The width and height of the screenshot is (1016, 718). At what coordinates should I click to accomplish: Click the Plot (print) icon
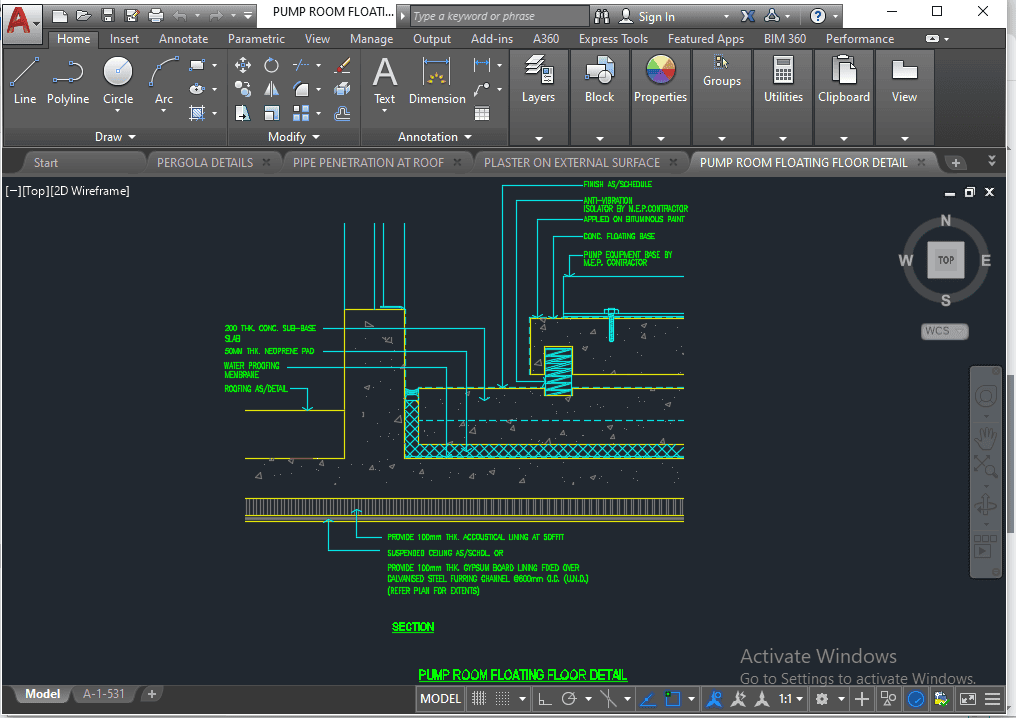[155, 16]
